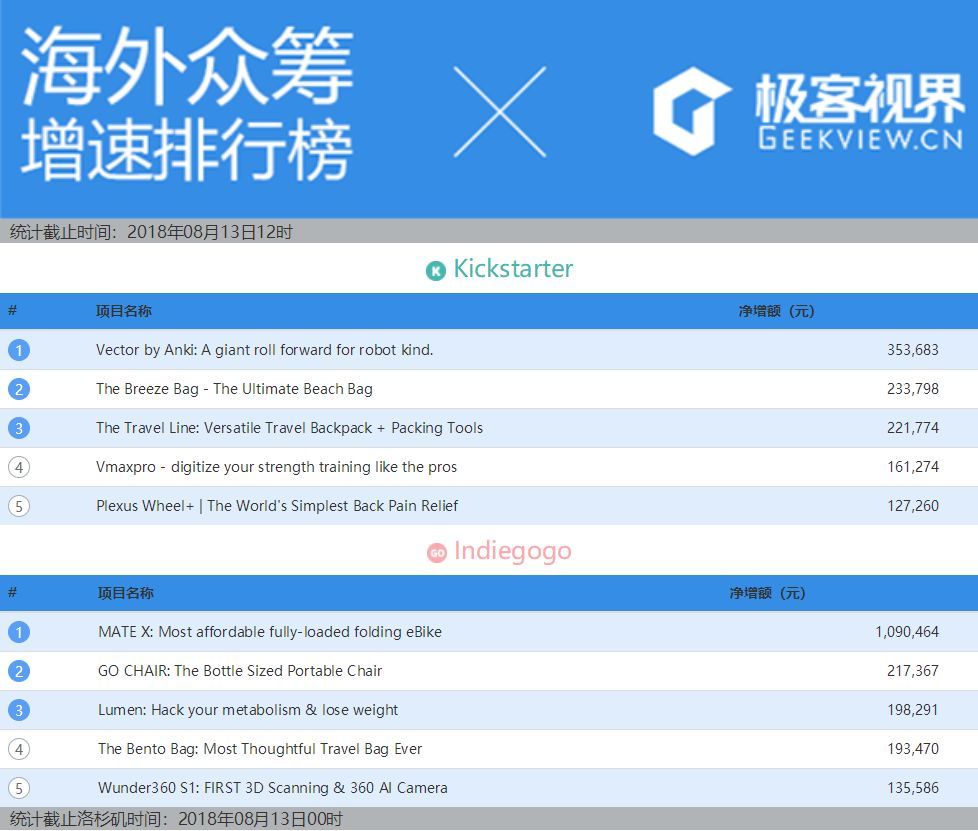Click rank 4 badge beside Vmaxpro
The height and width of the screenshot is (831, 978).
click(x=19, y=467)
